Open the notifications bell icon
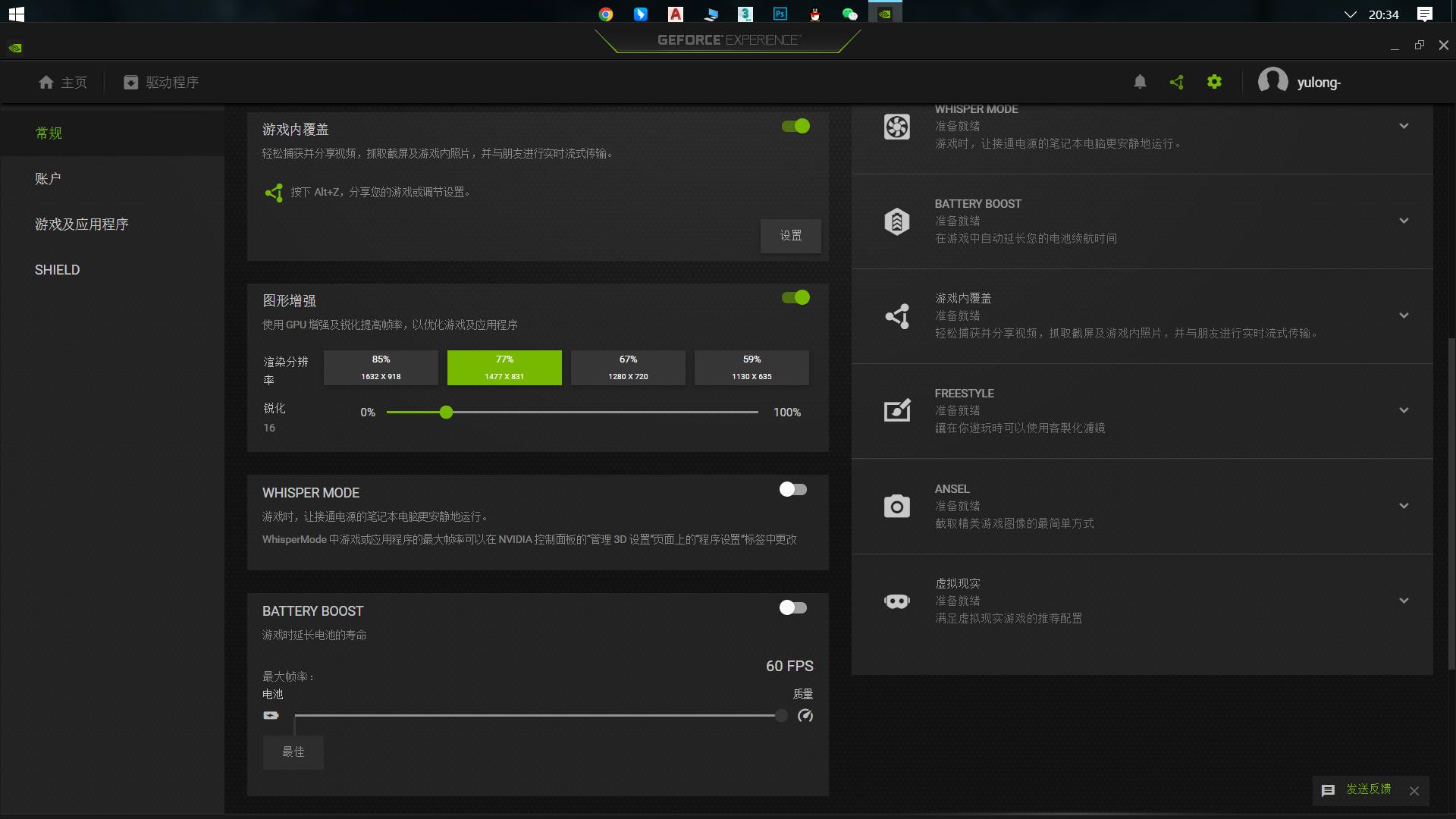Screen dimensions: 1456x819 coord(1140,82)
